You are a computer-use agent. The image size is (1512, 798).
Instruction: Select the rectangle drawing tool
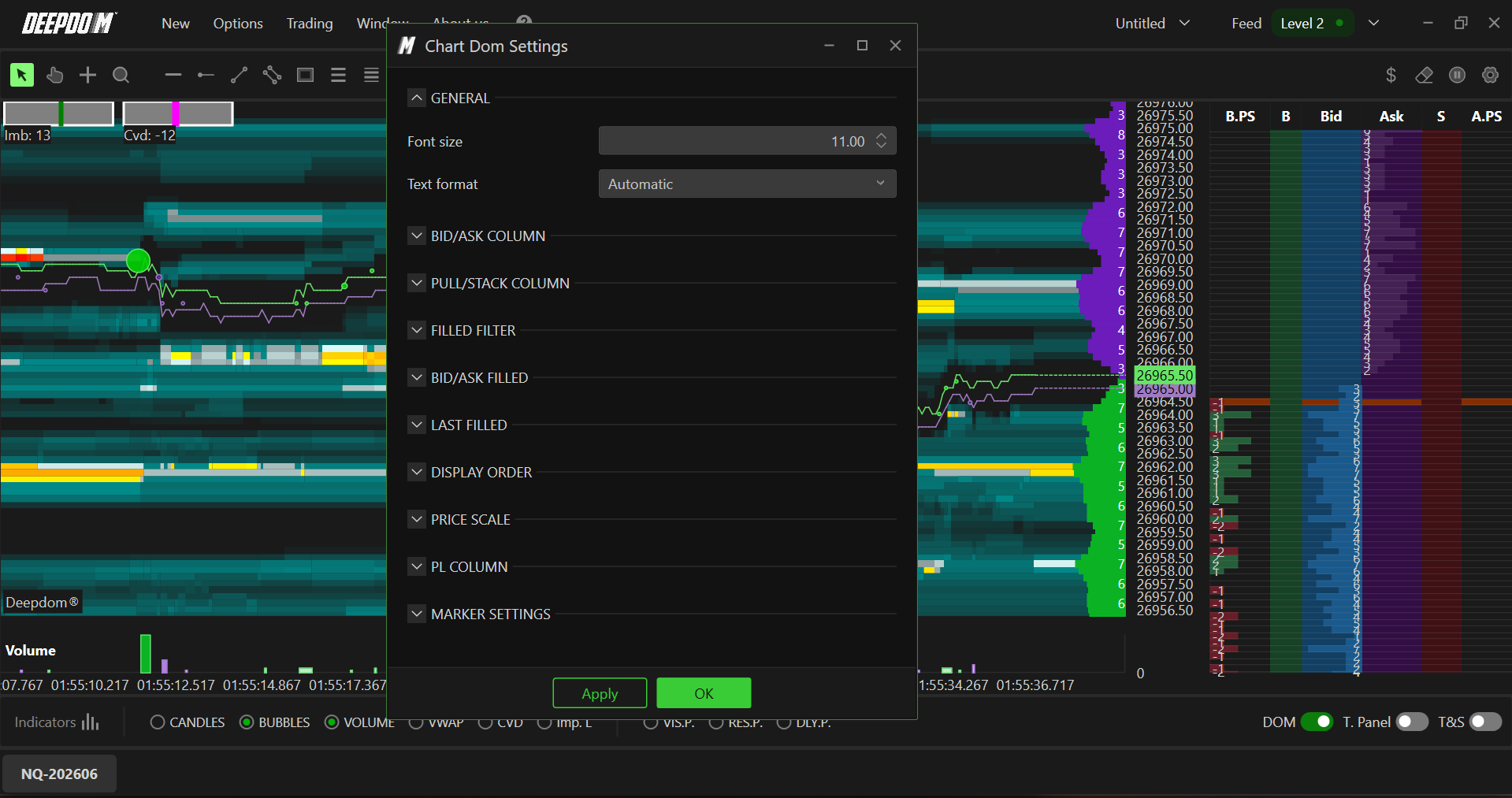305,75
